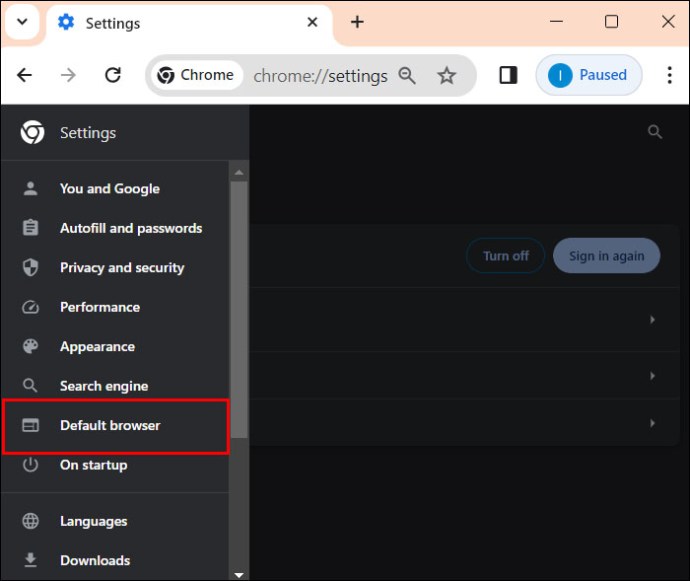This screenshot has height=581, width=690.
Task: Open Search engine settings section
Action: [x=115, y=386]
